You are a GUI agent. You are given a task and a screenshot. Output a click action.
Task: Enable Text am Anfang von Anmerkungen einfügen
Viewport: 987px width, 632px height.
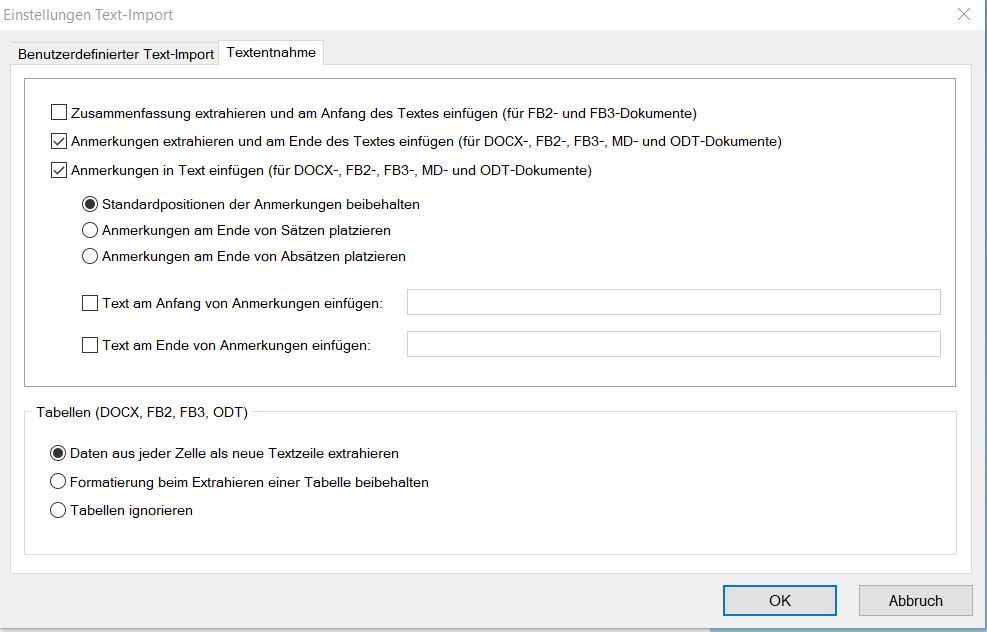tap(90, 302)
